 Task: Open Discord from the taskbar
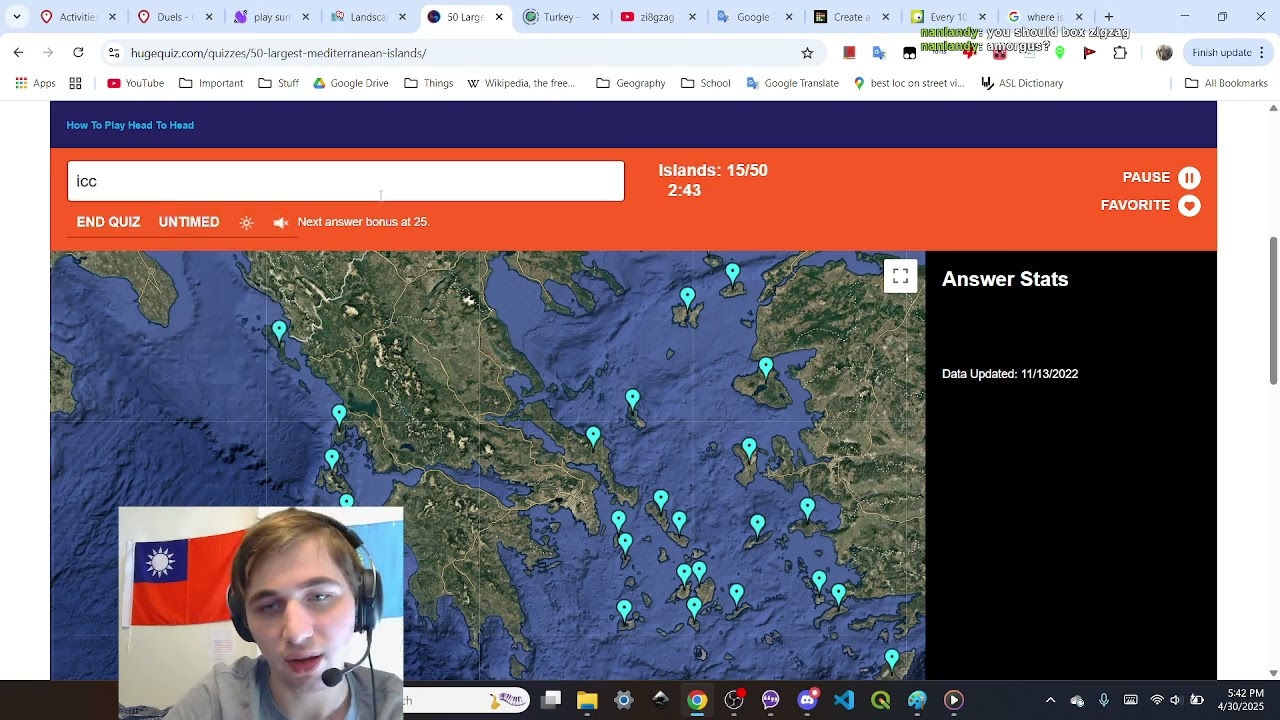[x=807, y=700]
